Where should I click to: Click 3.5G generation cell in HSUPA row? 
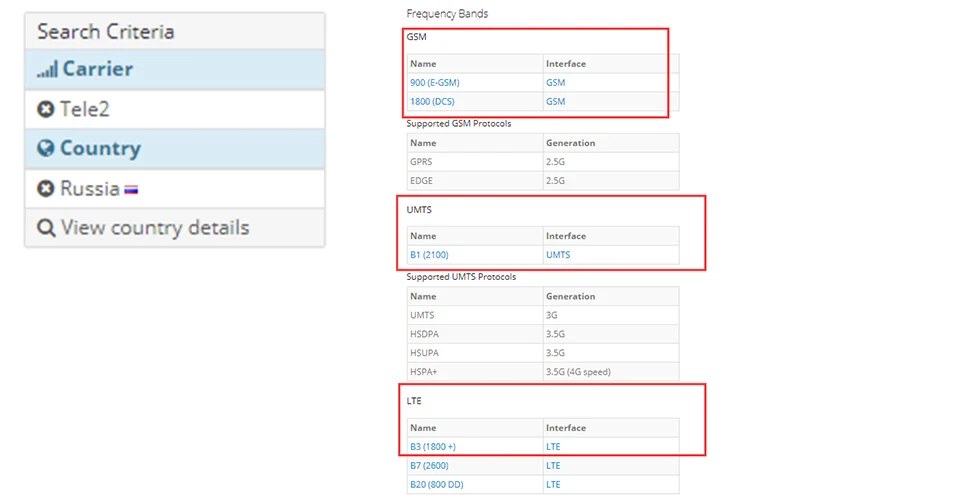[x=611, y=353]
